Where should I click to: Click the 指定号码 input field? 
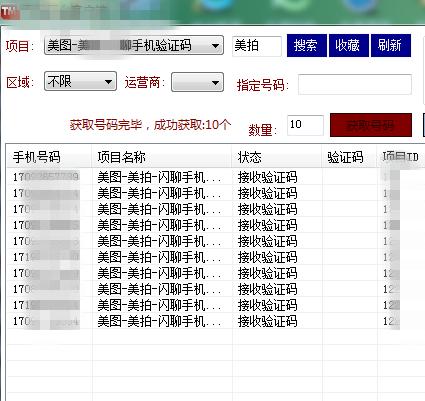[355, 85]
